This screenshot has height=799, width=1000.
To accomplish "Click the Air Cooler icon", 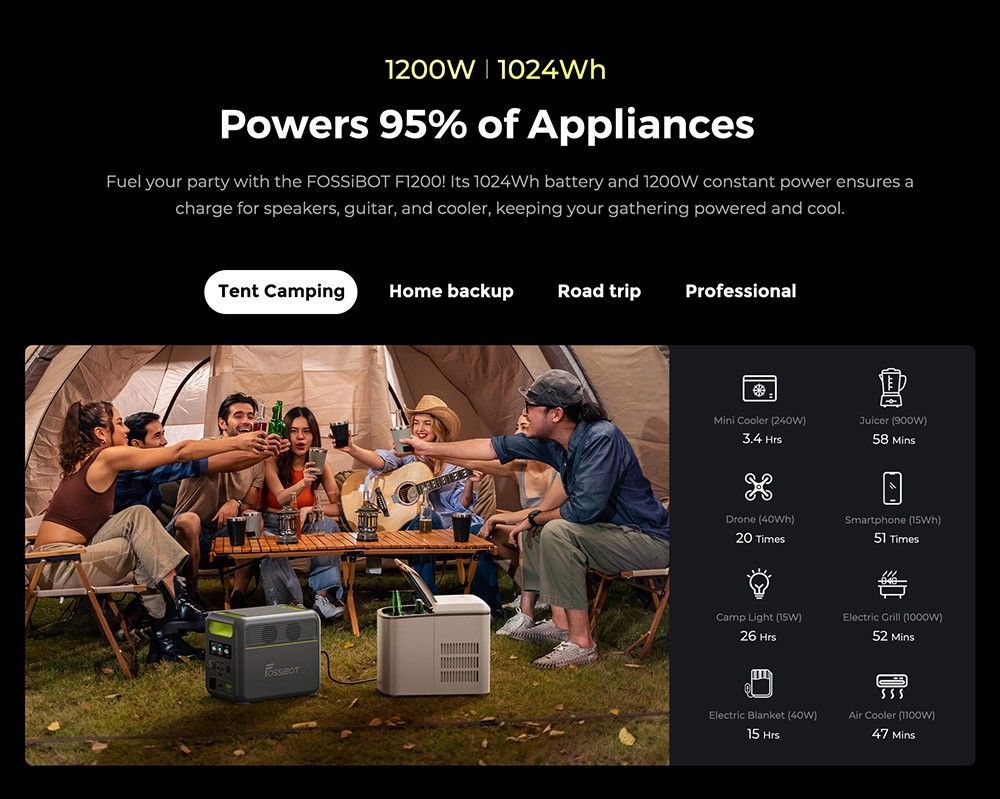I will click(892, 686).
